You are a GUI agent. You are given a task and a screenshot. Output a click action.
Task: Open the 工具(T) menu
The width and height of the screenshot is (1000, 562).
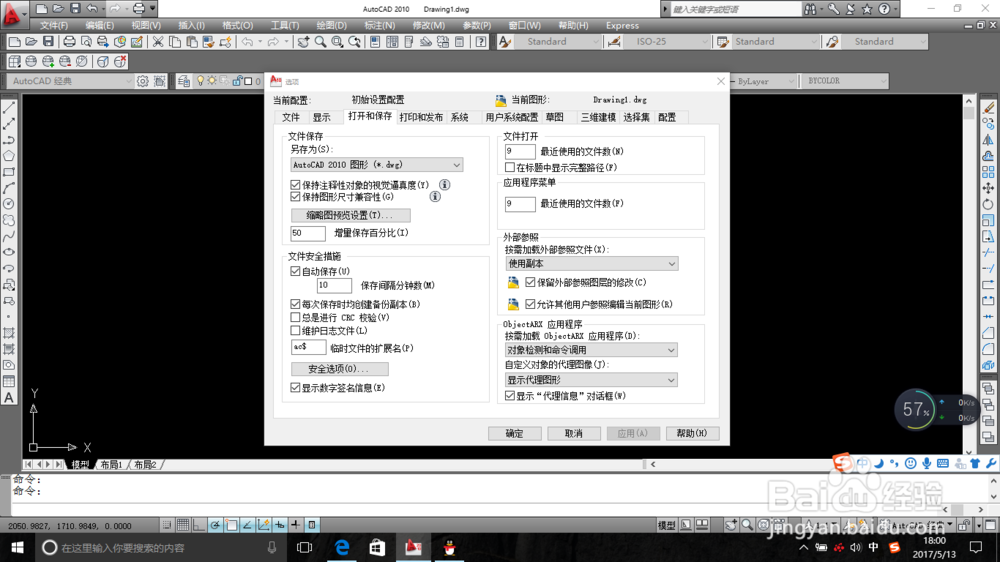click(284, 26)
